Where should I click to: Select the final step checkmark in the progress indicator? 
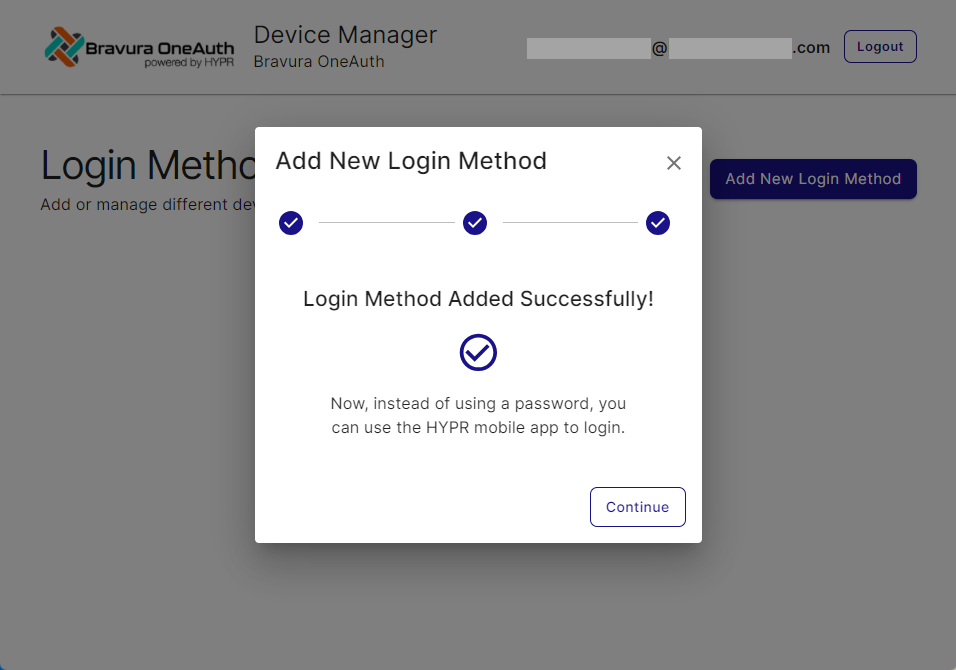coord(657,223)
